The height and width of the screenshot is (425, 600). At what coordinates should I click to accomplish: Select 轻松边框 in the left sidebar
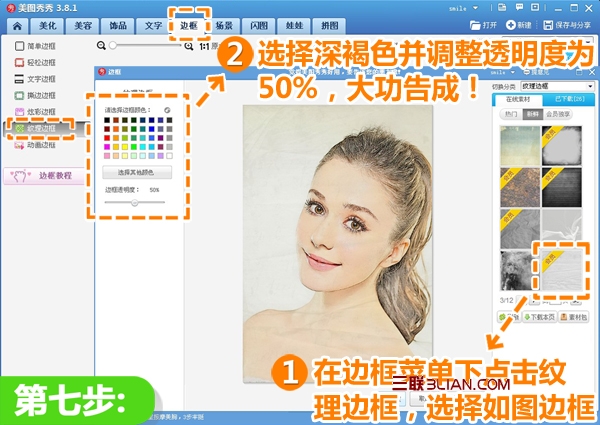point(35,62)
